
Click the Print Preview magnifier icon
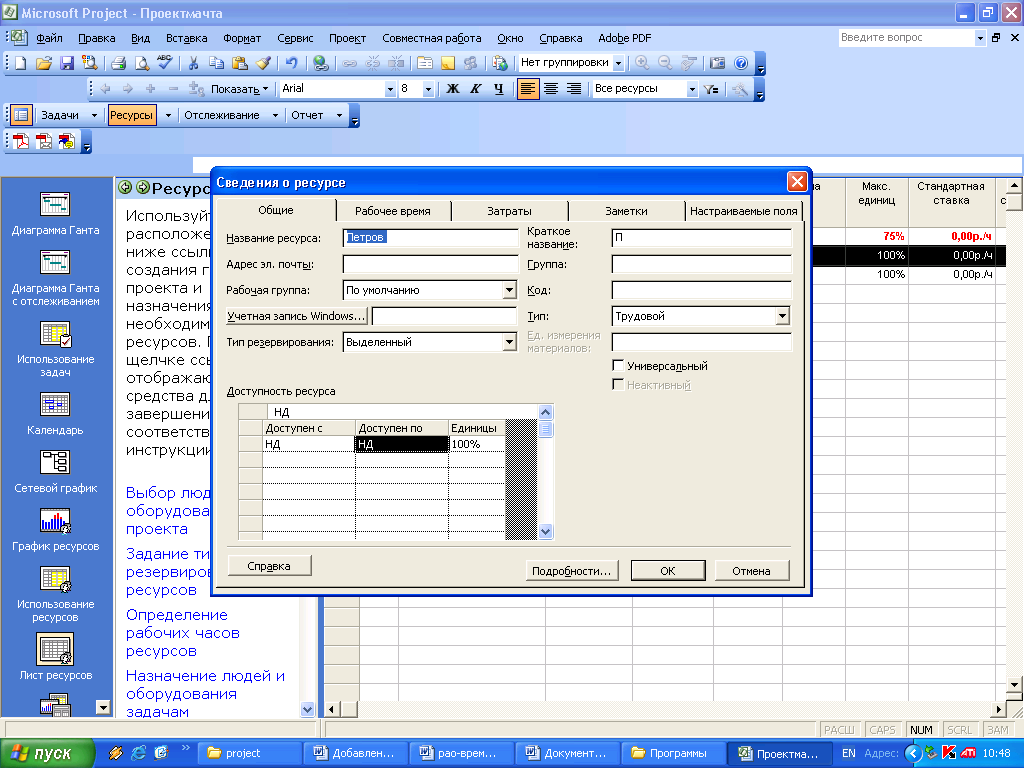[141, 63]
